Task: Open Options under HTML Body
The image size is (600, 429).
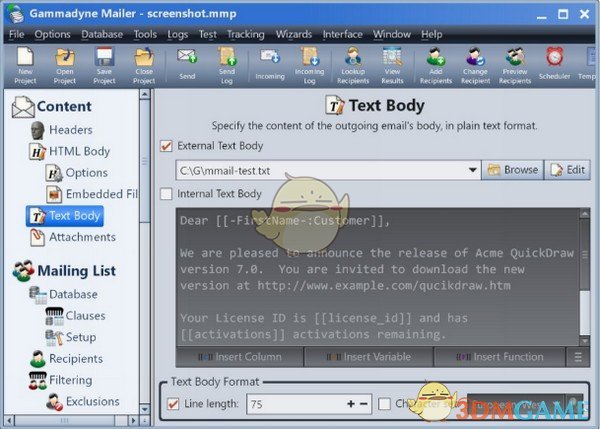Action: [x=77, y=173]
